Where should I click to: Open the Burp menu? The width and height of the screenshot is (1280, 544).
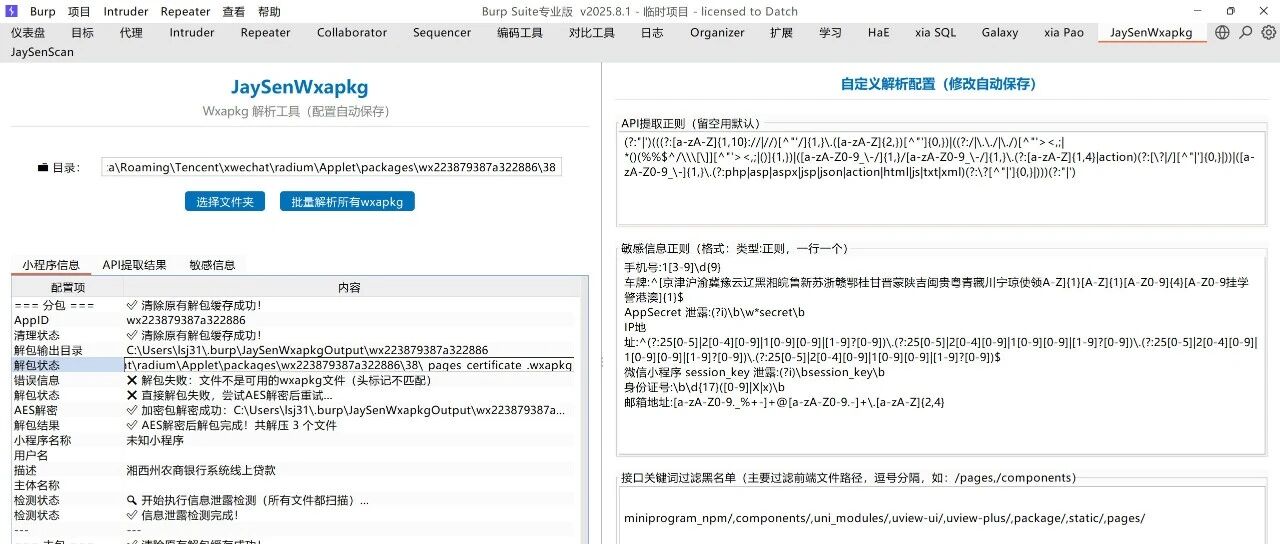pos(43,11)
